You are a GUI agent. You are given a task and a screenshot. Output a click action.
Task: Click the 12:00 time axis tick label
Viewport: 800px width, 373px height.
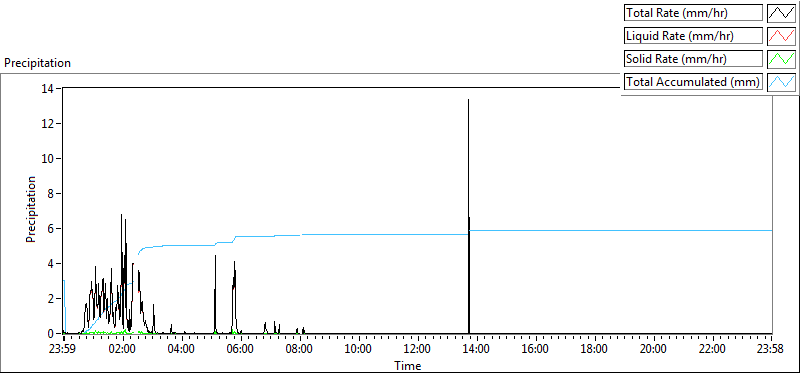click(x=418, y=350)
